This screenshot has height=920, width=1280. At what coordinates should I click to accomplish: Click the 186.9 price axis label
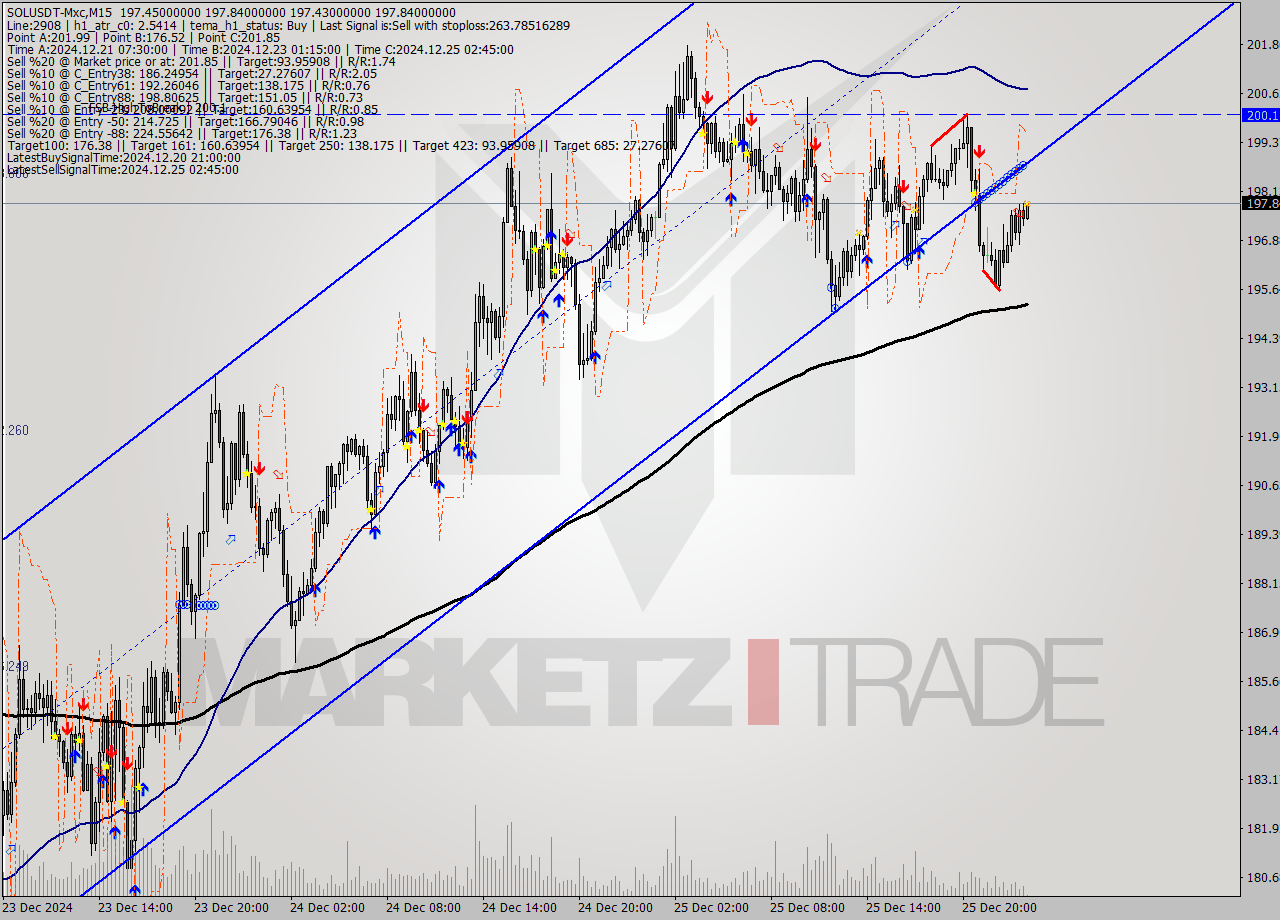point(1262,632)
